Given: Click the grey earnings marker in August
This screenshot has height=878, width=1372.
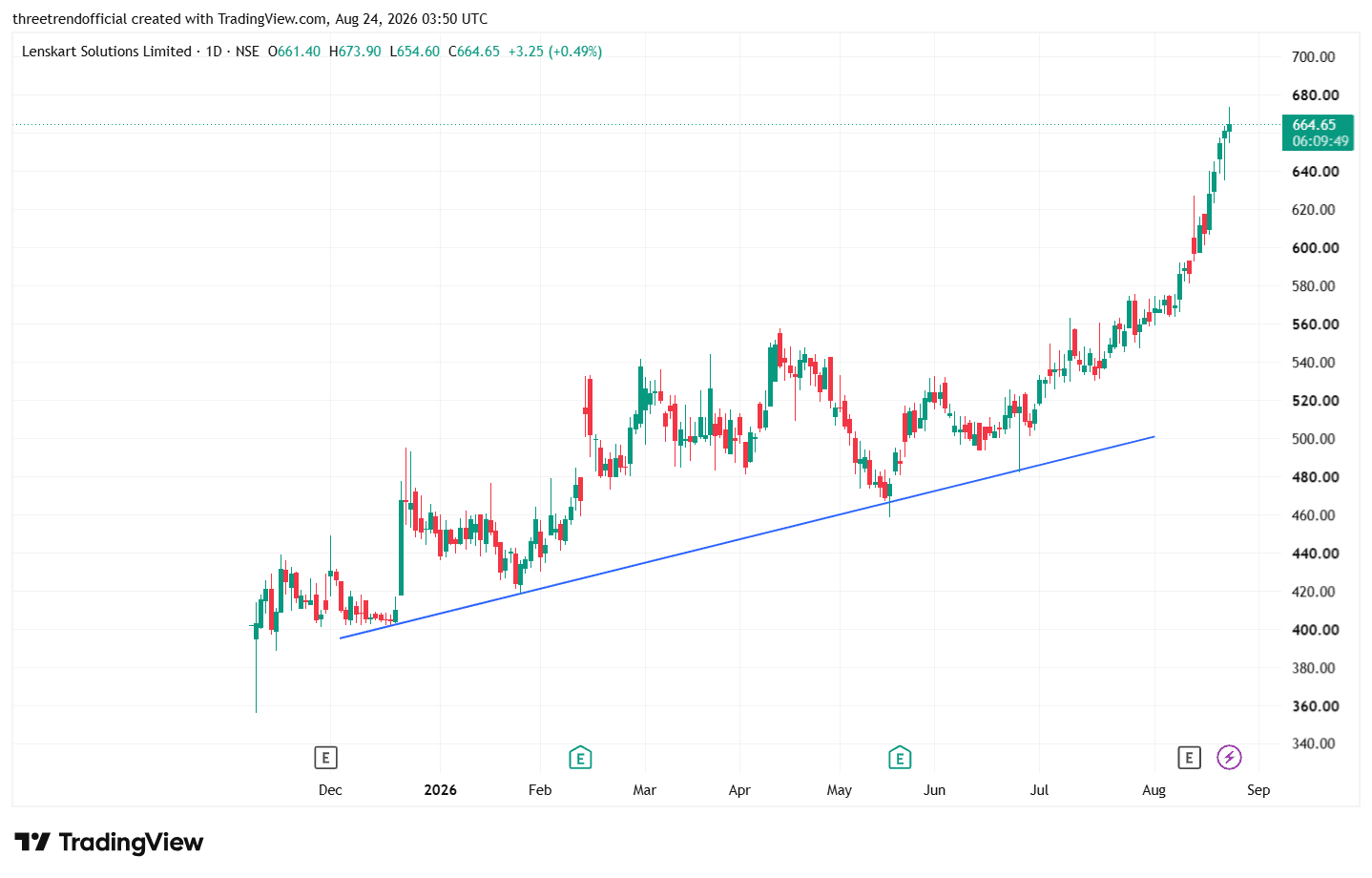Looking at the screenshot, I should (1189, 758).
